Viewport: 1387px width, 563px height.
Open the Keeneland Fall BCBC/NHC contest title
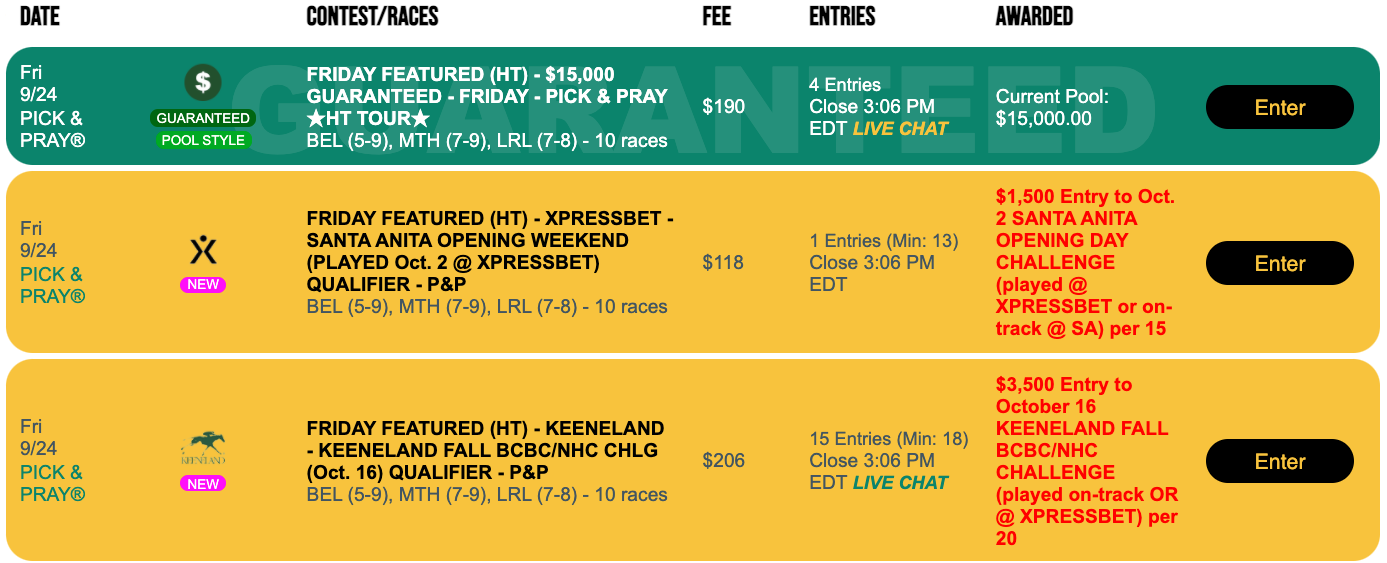click(x=485, y=450)
